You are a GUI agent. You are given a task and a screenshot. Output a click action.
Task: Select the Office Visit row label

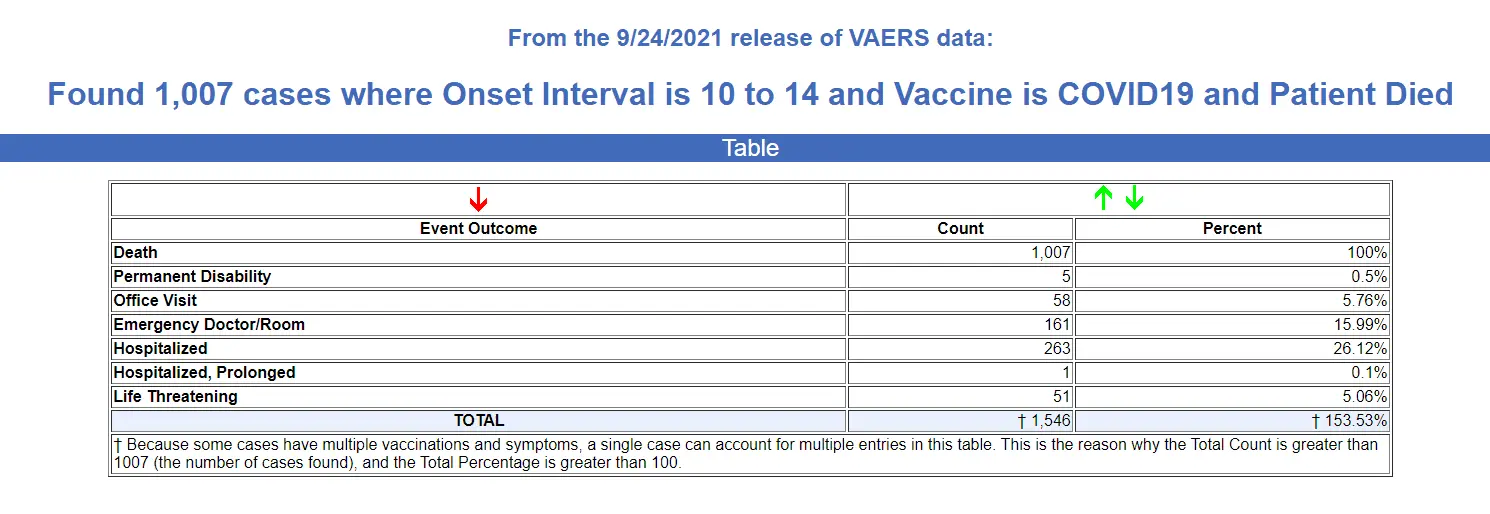[155, 301]
